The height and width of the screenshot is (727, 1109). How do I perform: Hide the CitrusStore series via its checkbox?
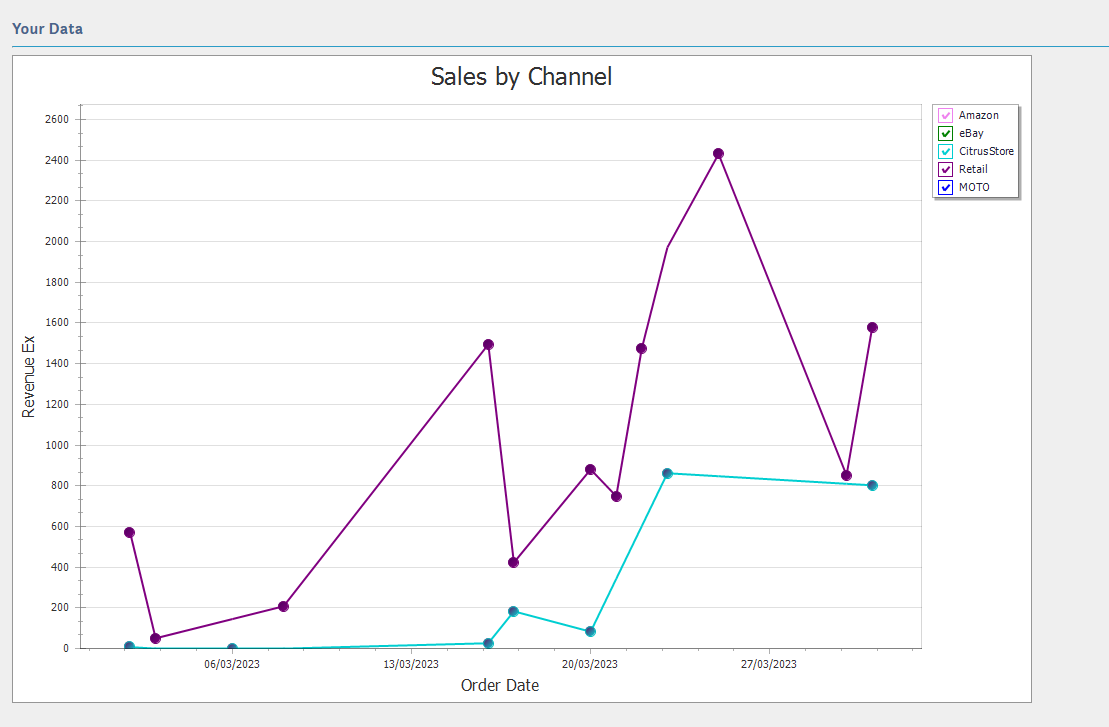pos(945,152)
